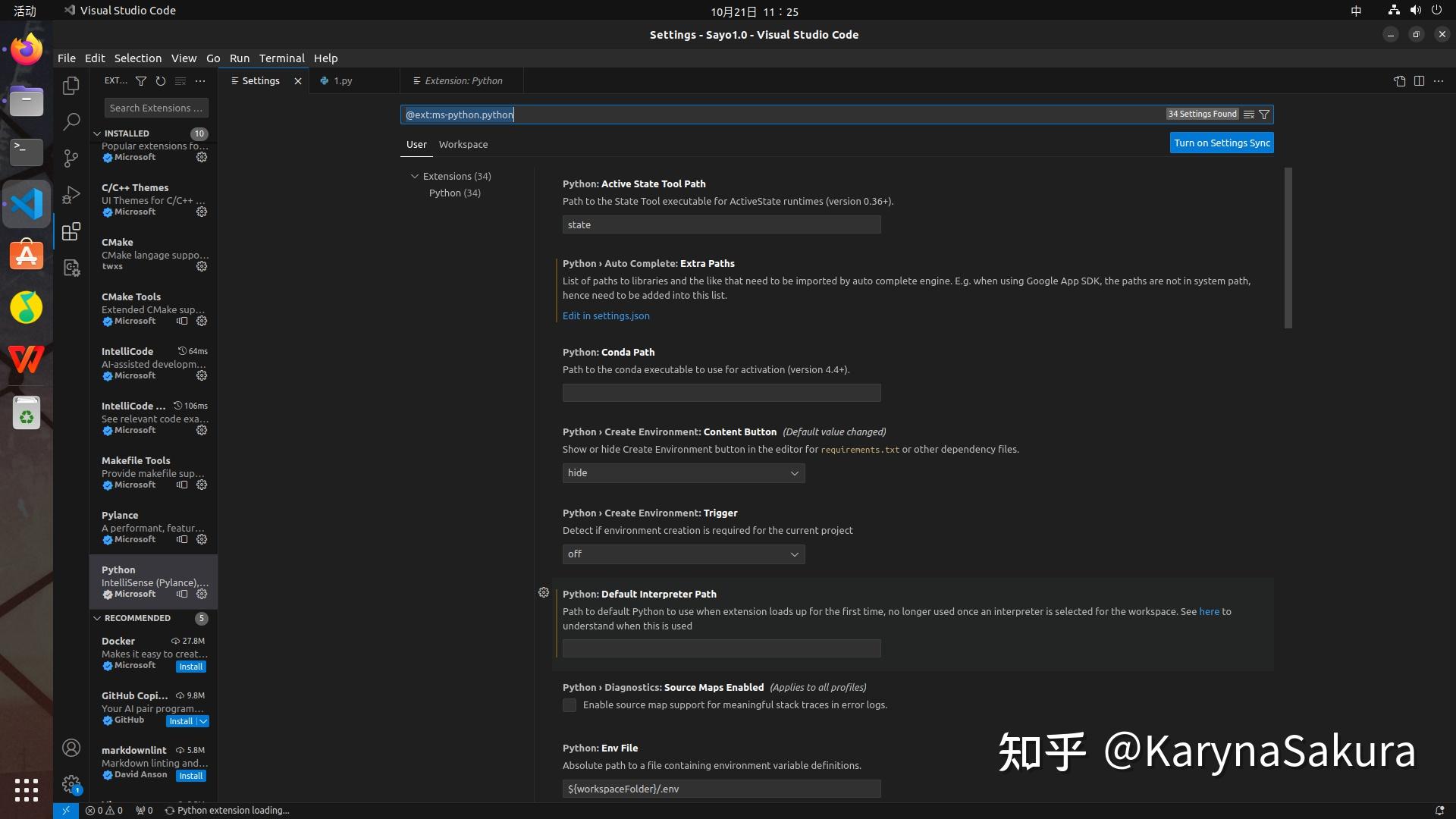Open Settings editor JSON via top-right icon
1456x819 pixels.
point(1399,81)
